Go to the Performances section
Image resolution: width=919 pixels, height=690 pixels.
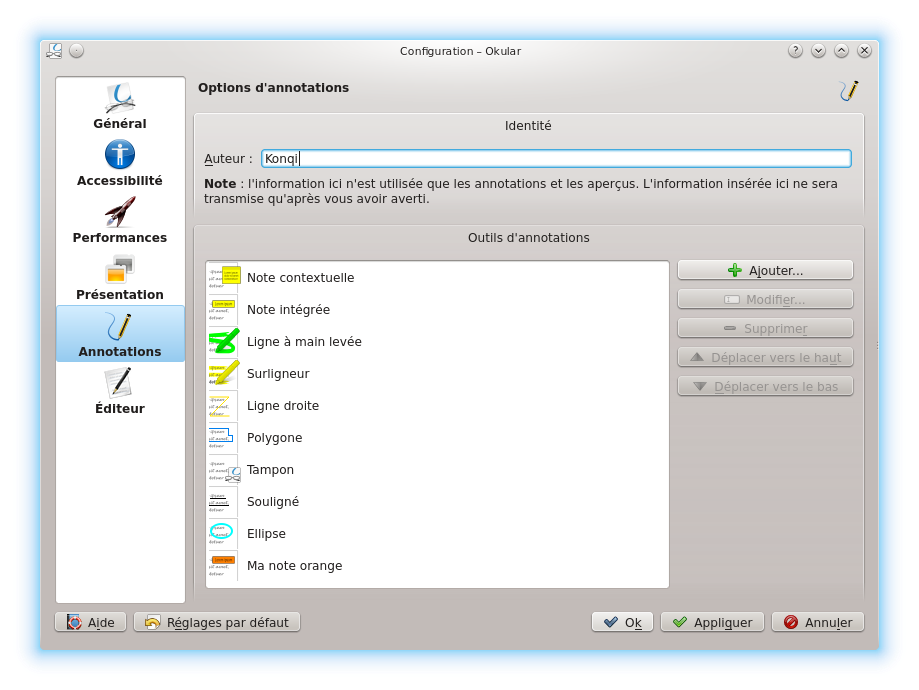click(x=120, y=221)
